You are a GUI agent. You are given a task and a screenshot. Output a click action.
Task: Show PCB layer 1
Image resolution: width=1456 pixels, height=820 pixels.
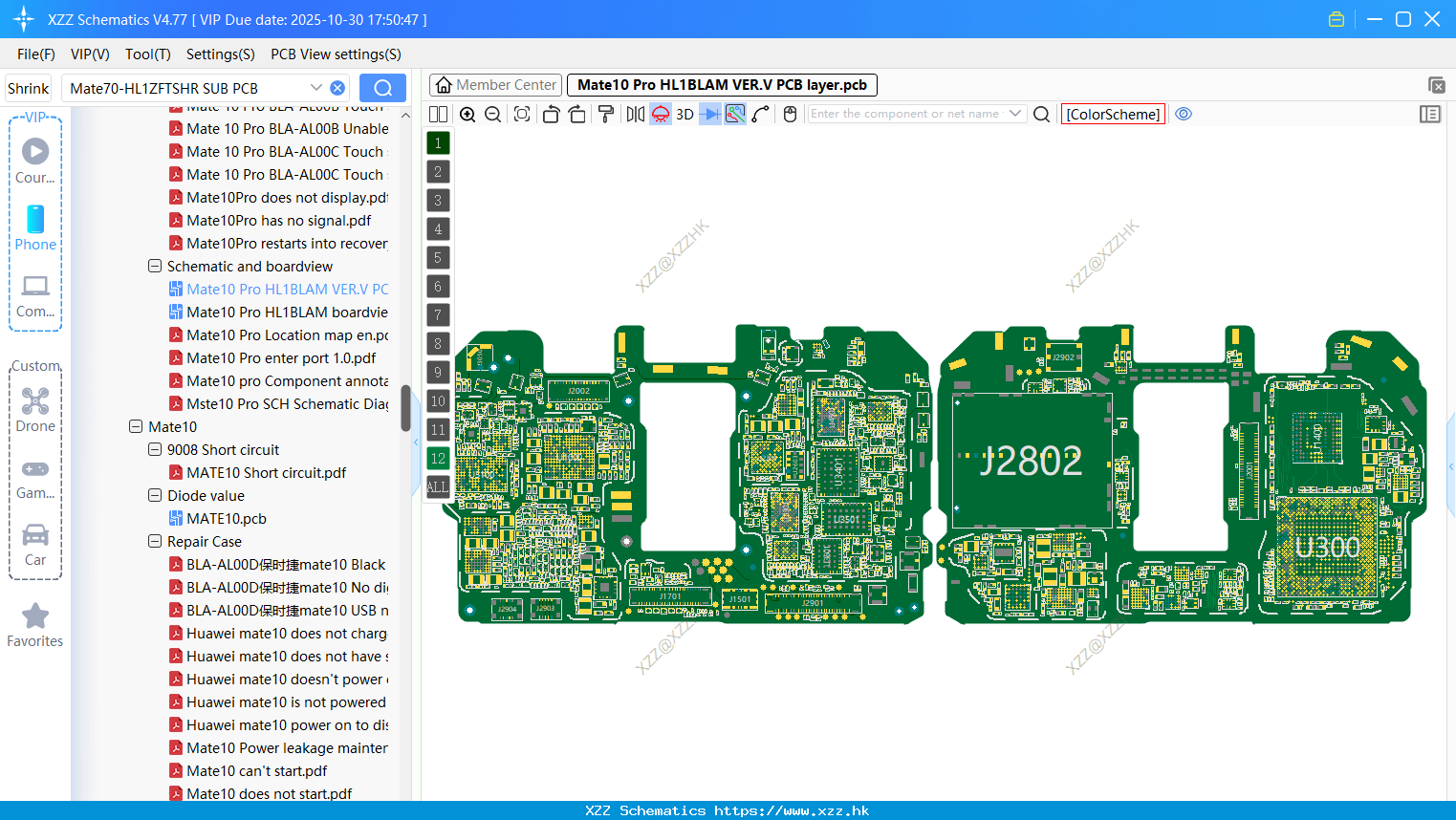(x=438, y=143)
